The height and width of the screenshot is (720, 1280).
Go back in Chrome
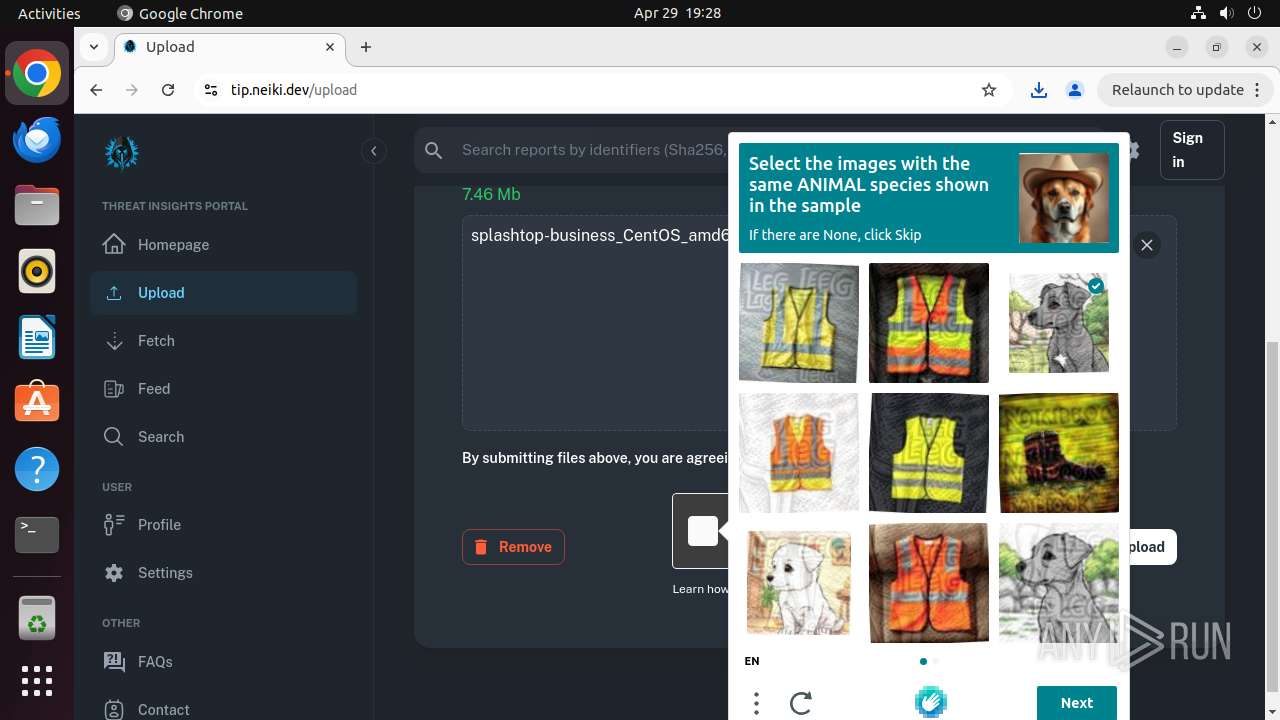96,90
